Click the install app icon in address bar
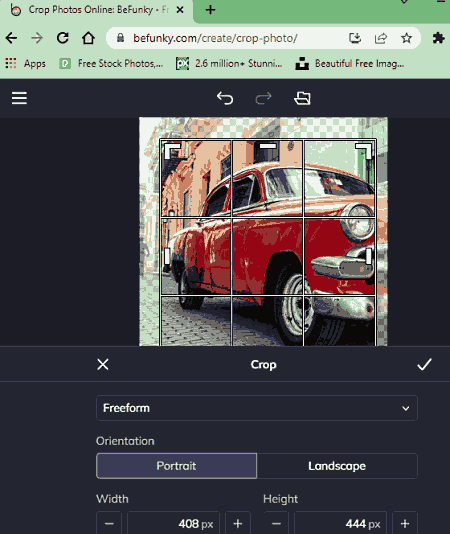The image size is (450, 534). click(355, 38)
